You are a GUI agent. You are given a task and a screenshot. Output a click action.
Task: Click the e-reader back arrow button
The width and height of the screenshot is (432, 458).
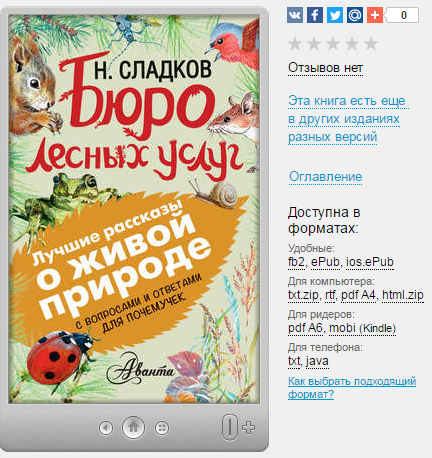106,427
